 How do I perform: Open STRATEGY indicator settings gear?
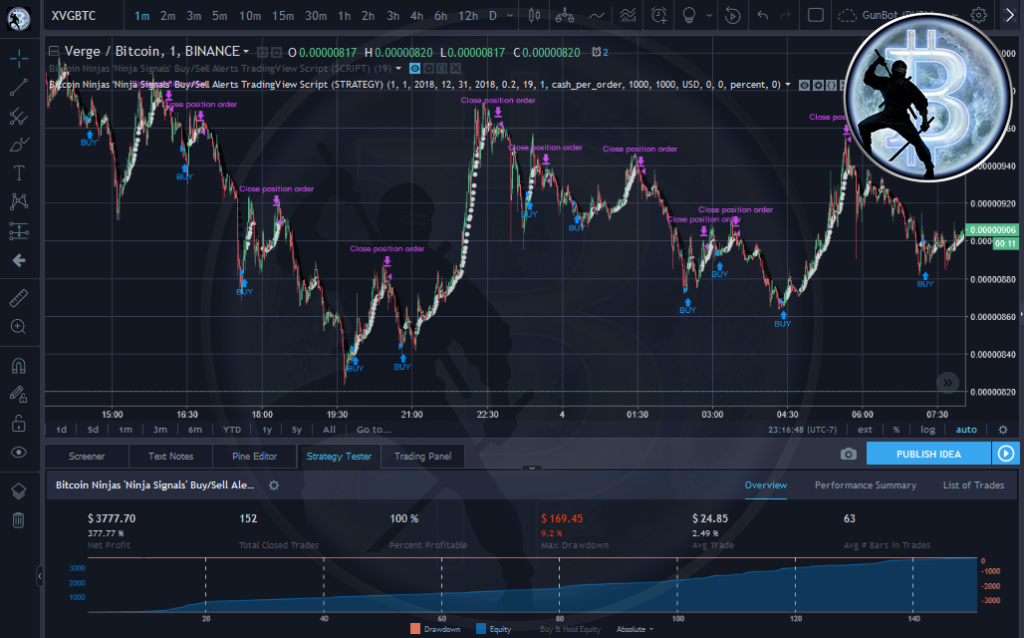(x=818, y=85)
